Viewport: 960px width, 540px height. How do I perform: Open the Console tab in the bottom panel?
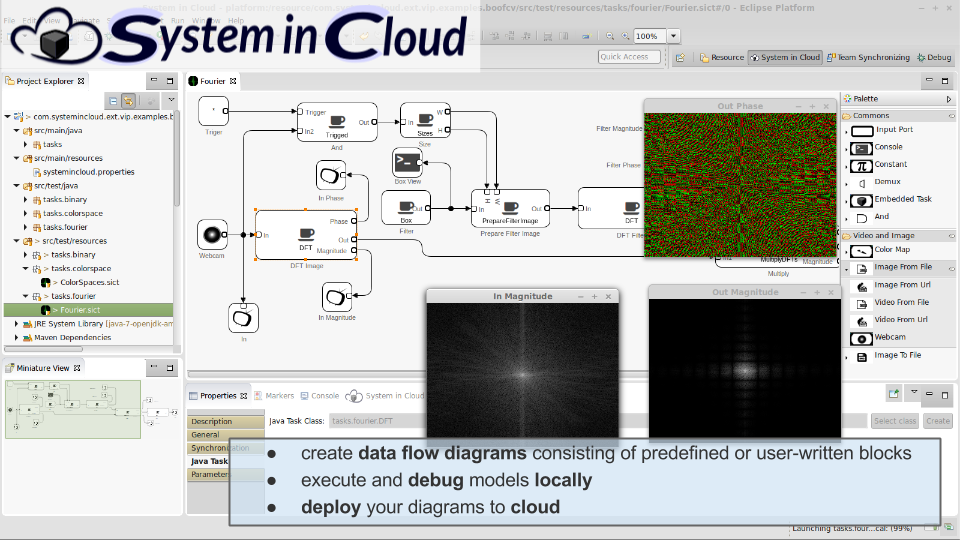[x=320, y=396]
